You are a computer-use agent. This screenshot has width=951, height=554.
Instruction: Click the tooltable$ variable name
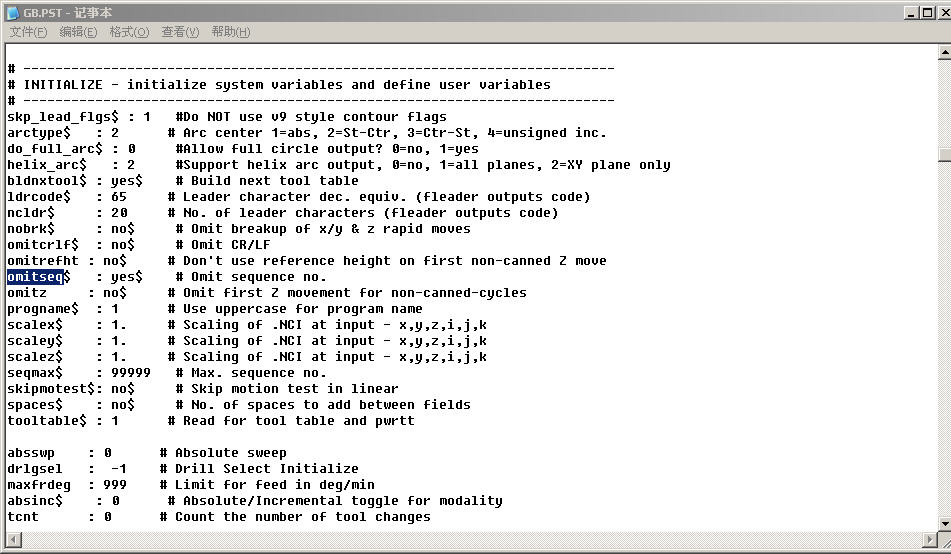47,421
